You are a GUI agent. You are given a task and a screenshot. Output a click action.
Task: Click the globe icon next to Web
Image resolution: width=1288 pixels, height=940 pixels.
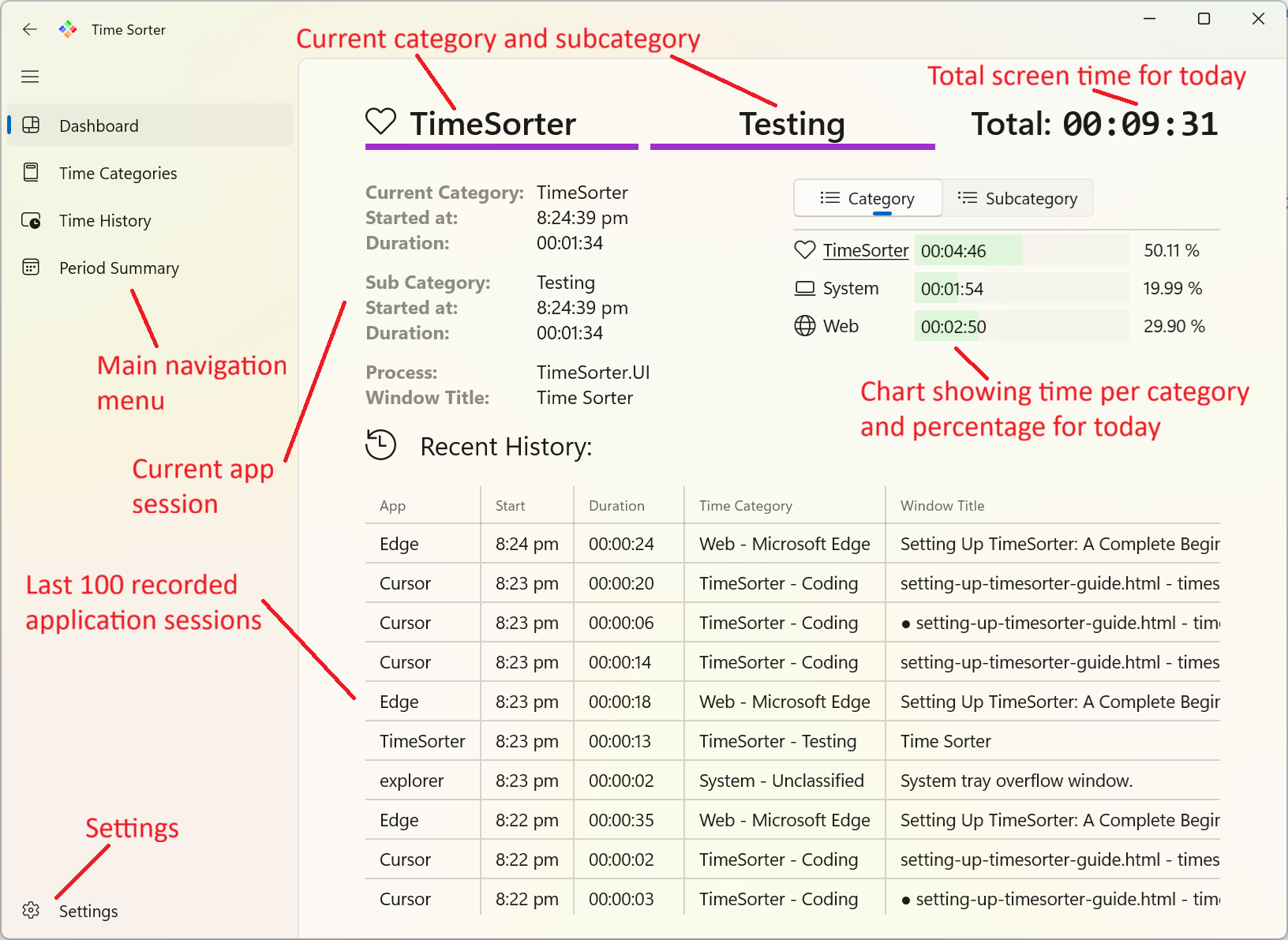804,325
